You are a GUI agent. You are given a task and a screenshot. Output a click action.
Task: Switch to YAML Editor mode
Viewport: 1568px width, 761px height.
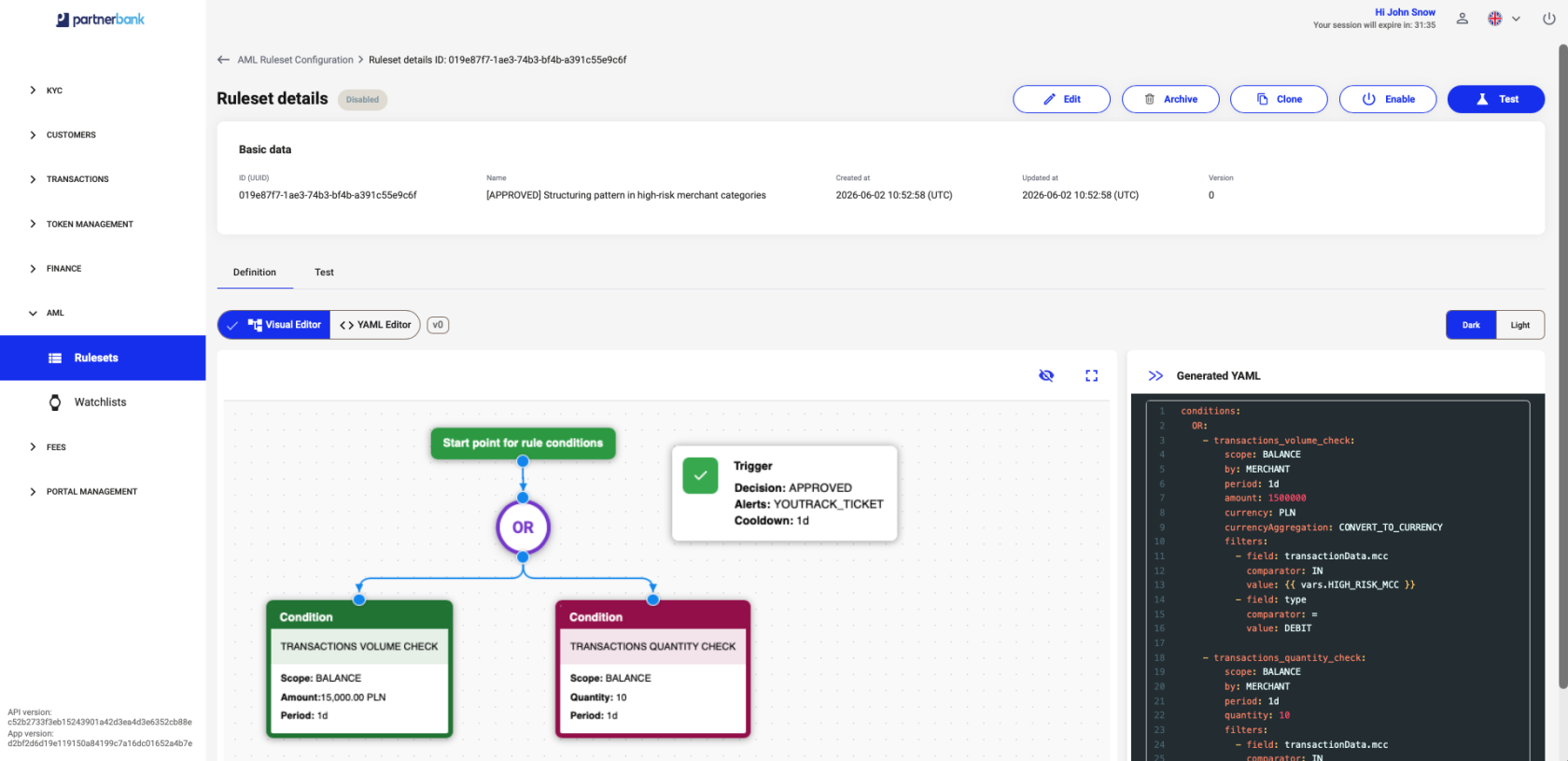[375, 325]
